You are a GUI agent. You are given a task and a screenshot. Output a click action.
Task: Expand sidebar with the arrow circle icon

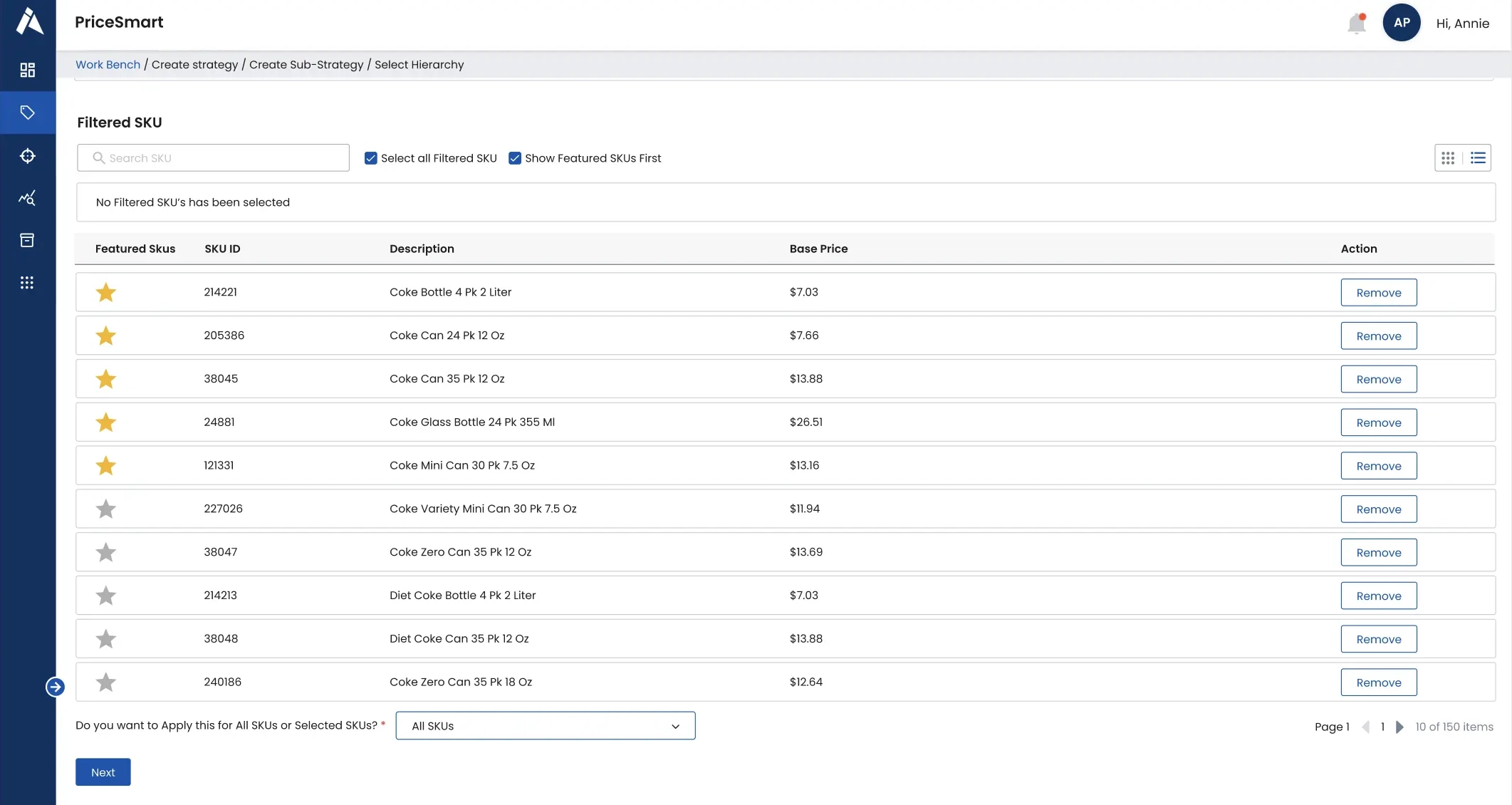click(55, 687)
